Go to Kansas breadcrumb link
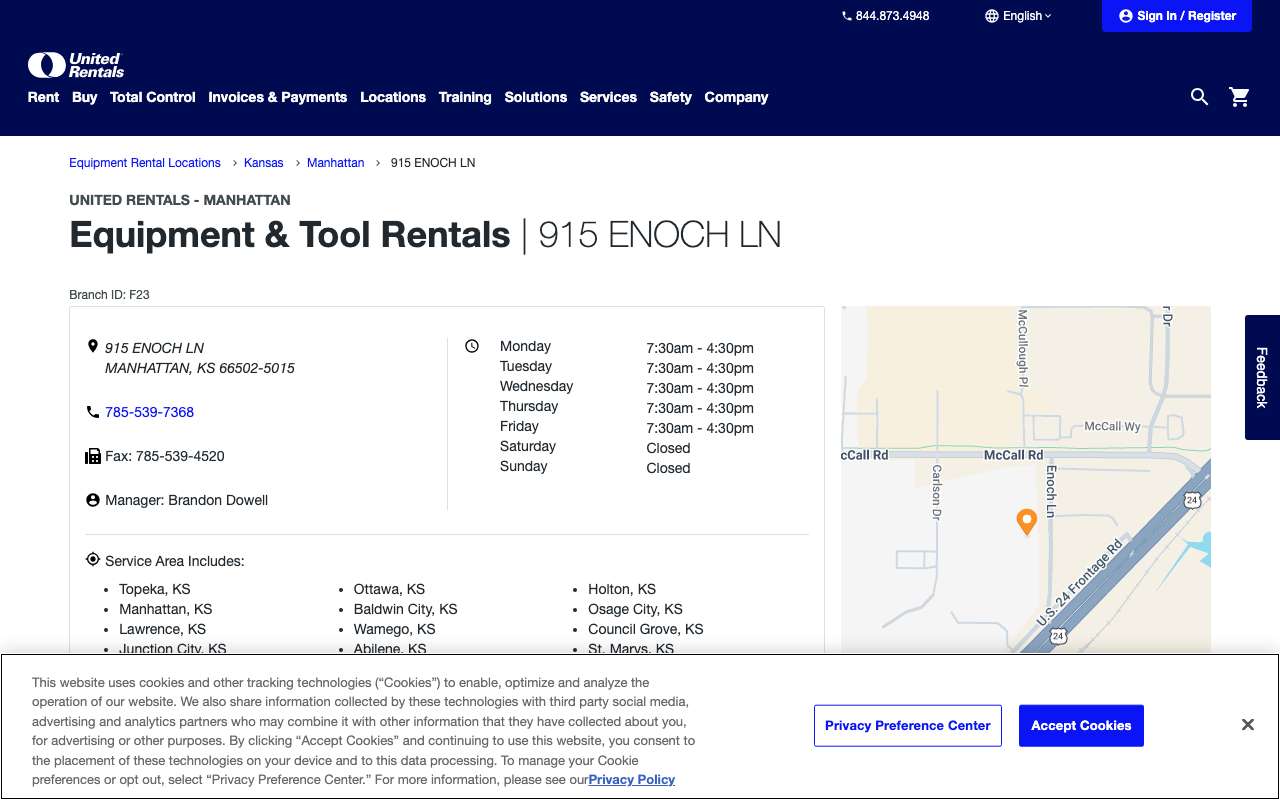This screenshot has height=800, width=1280. click(x=264, y=162)
